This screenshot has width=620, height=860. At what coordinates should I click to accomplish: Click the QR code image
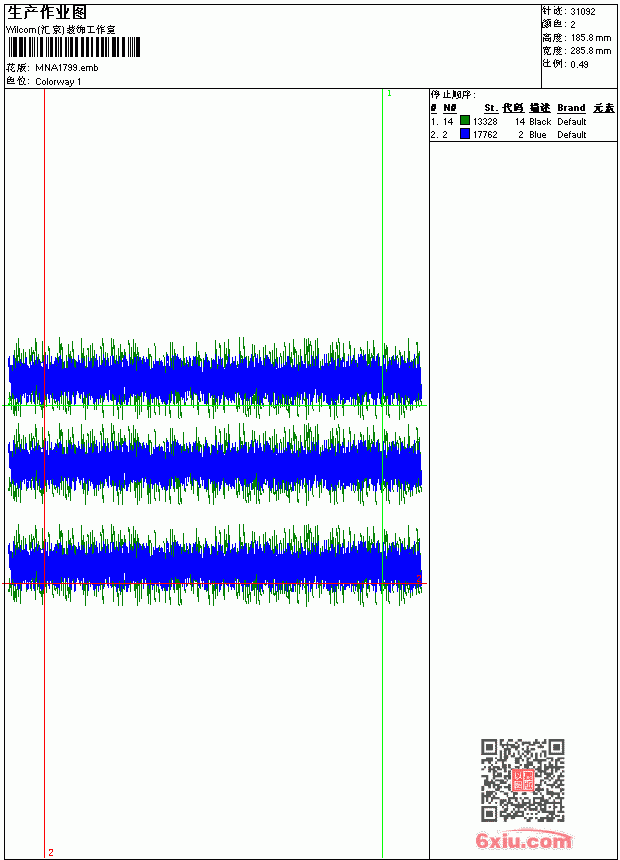523,779
